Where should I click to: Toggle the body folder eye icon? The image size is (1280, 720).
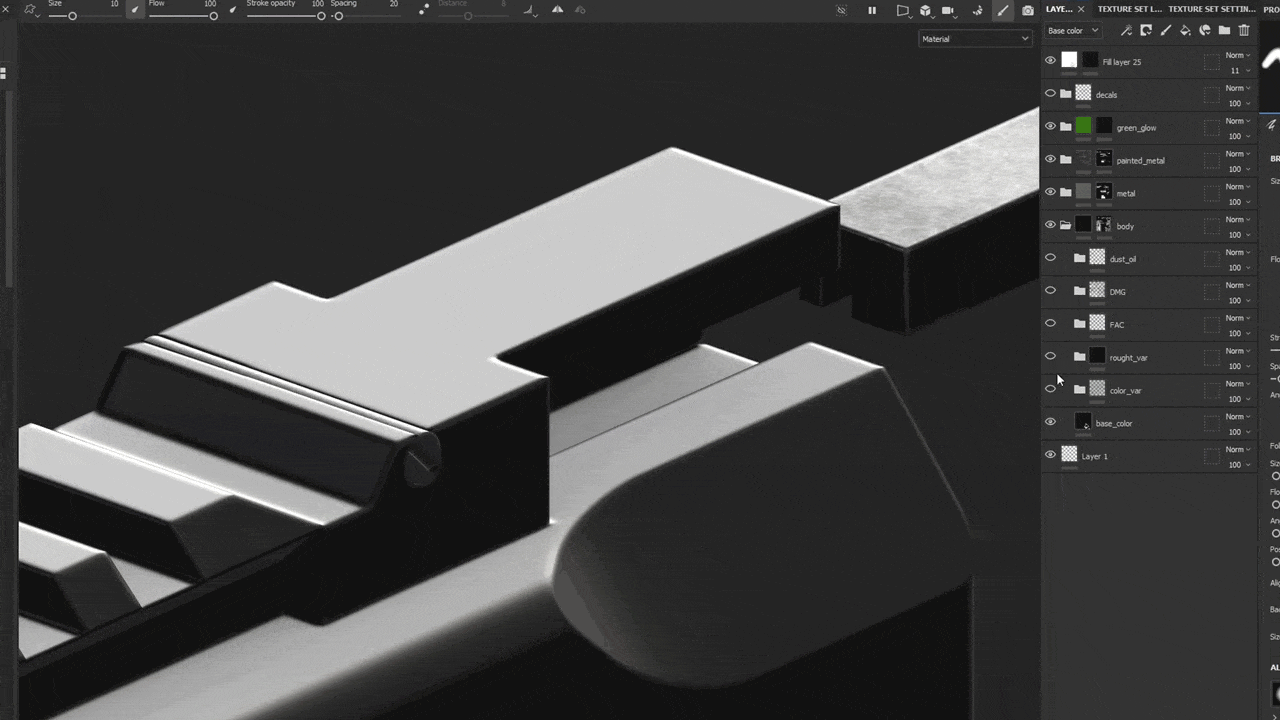pos(1050,225)
